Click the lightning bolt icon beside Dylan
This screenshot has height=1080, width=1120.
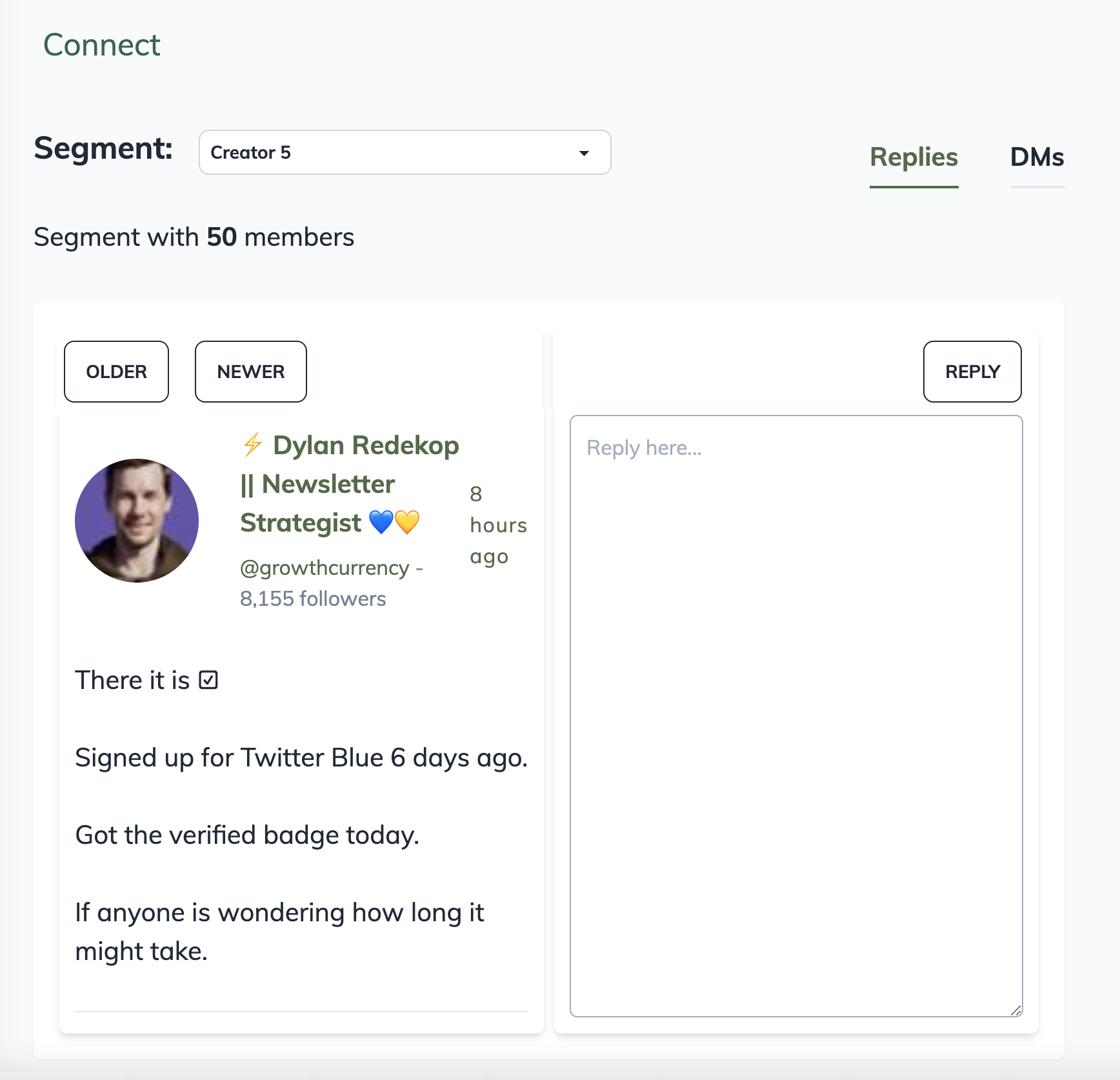[252, 445]
